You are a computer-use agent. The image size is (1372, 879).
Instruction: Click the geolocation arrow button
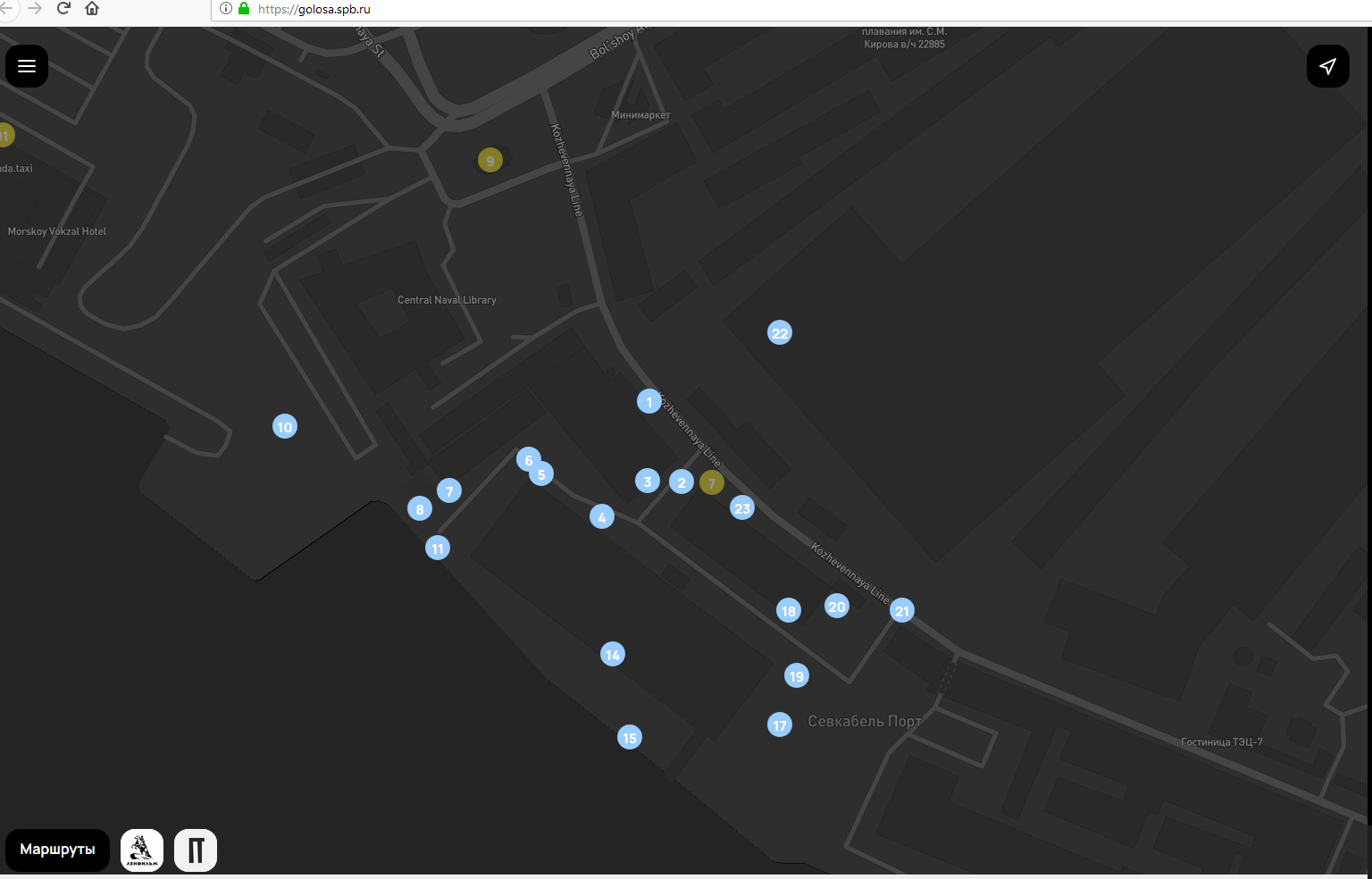tap(1327, 66)
